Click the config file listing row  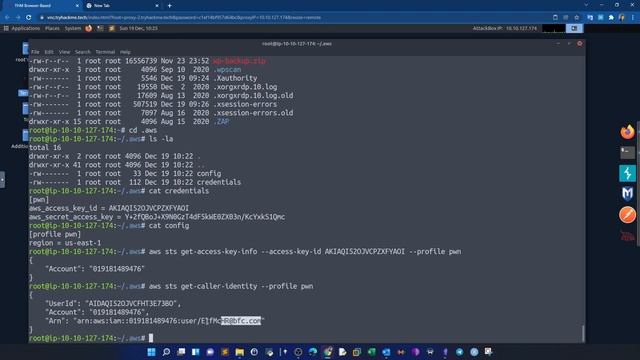[x=125, y=173]
